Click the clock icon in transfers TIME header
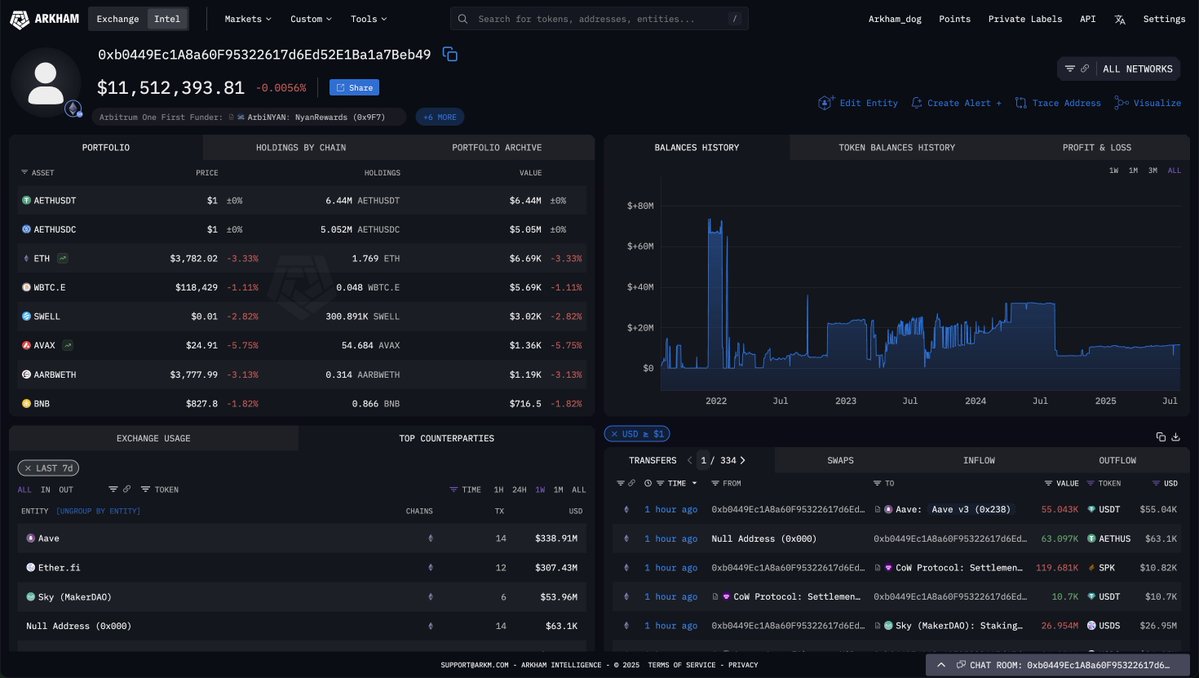The height and width of the screenshot is (678, 1199). (x=648, y=483)
